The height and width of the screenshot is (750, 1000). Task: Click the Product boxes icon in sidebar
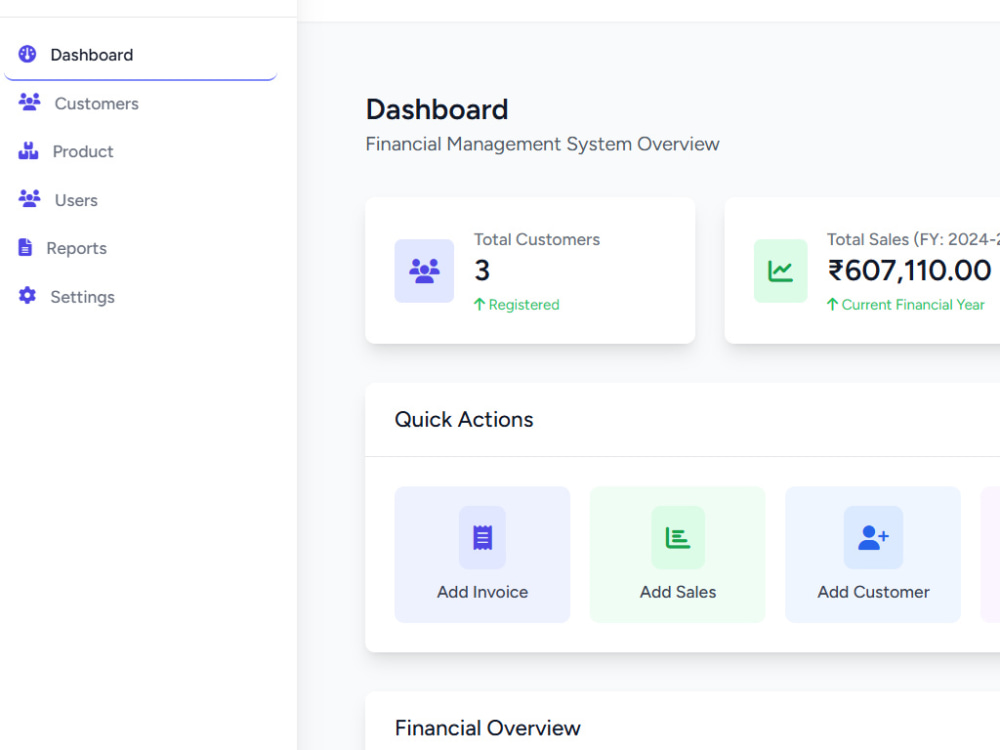click(28, 151)
